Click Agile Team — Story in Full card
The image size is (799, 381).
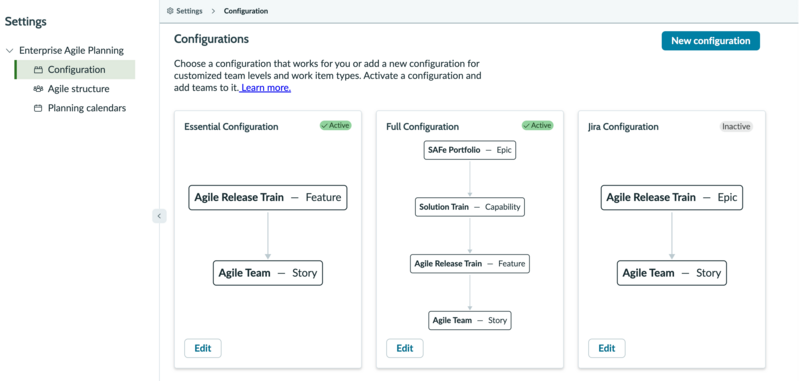(x=470, y=320)
